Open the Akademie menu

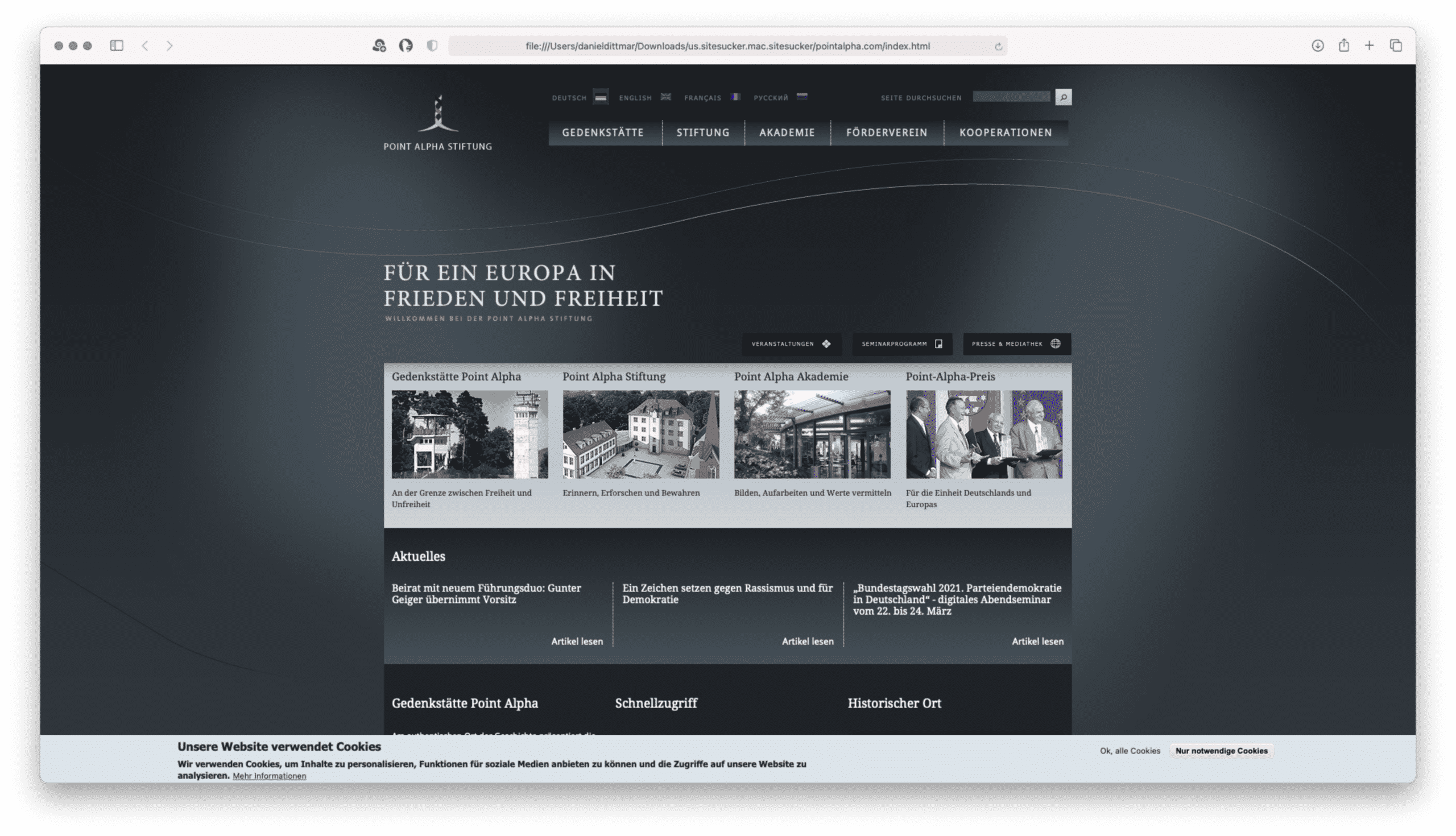pos(787,133)
